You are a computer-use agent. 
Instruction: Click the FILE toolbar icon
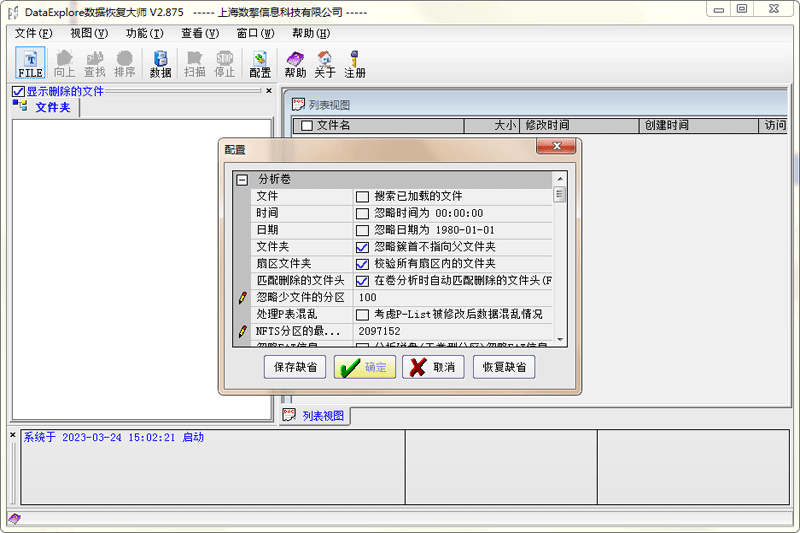point(30,63)
